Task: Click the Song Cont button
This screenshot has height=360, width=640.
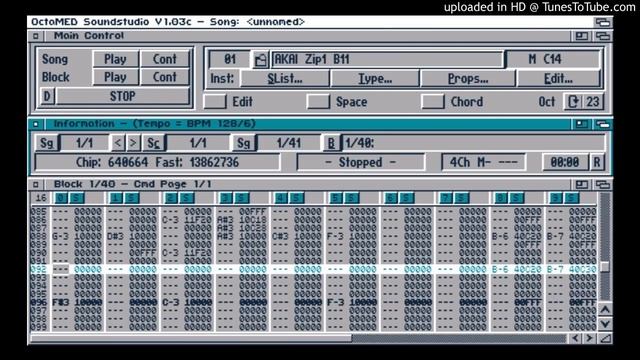Action: [x=165, y=59]
